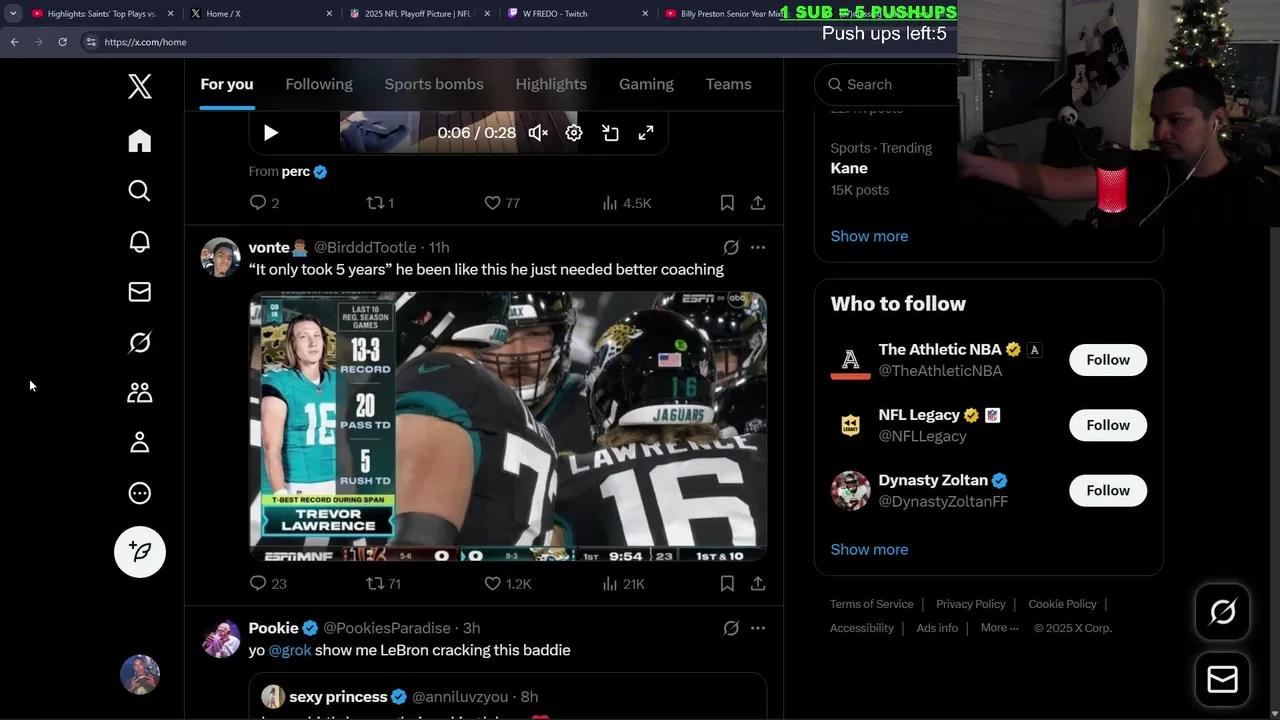Open vonte's profile avatar
Screen dimensions: 1280x720
coord(221,257)
